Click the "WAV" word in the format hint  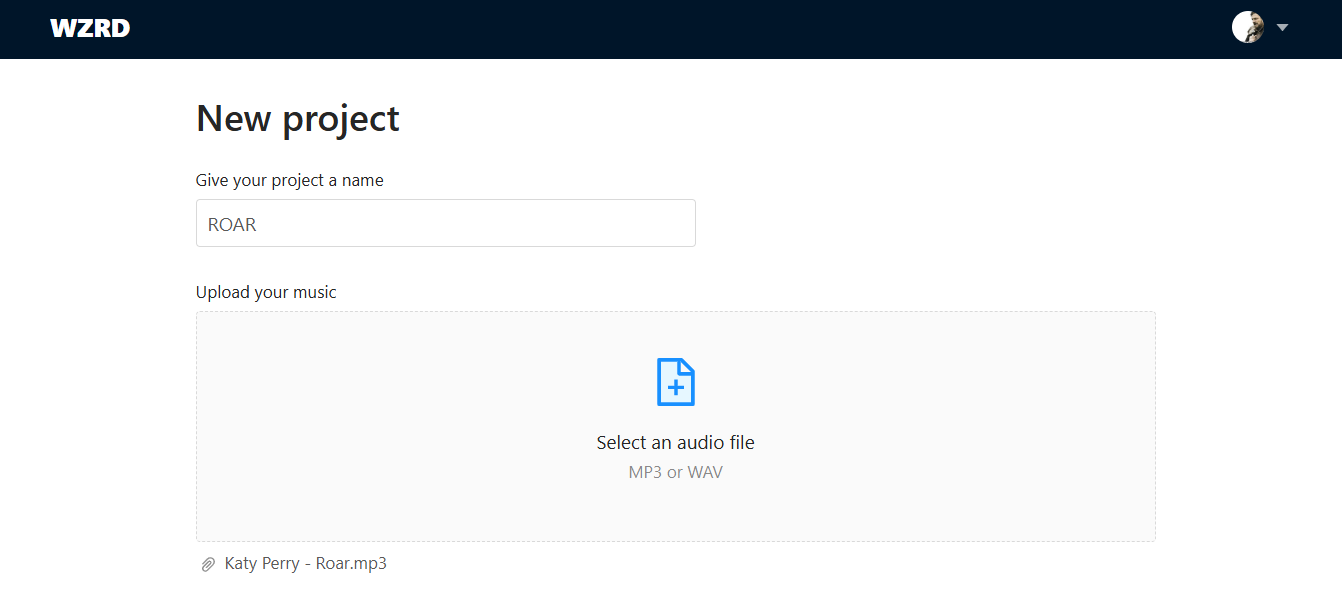point(704,472)
